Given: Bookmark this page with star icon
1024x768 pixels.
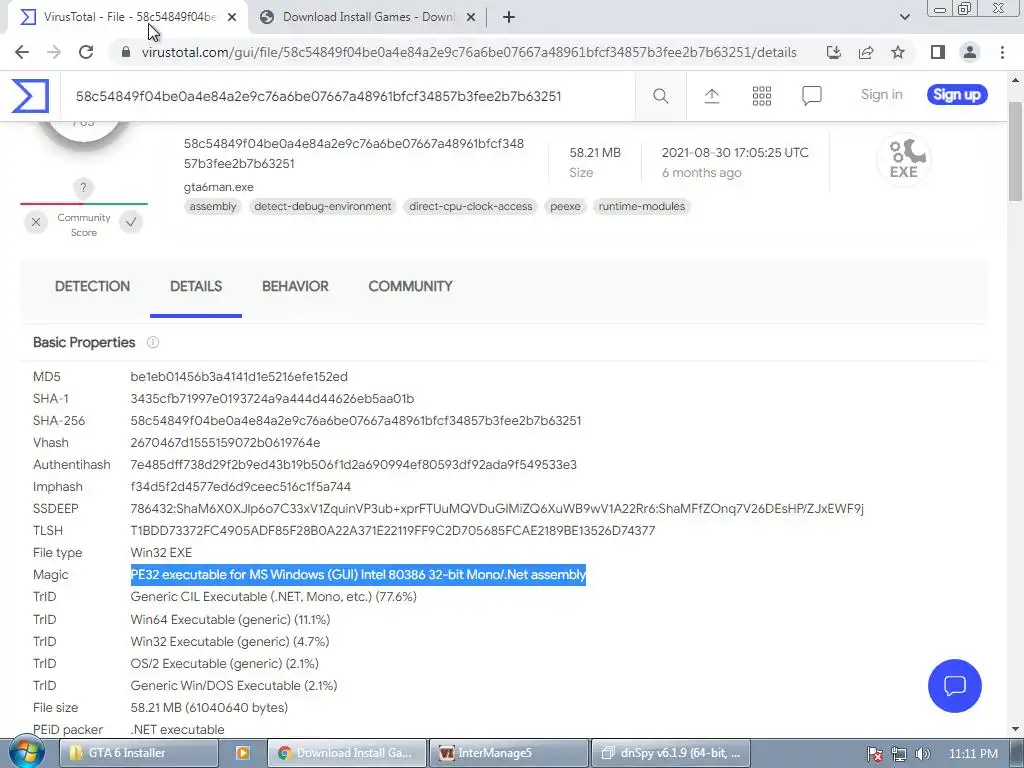Looking at the screenshot, I should (x=898, y=52).
